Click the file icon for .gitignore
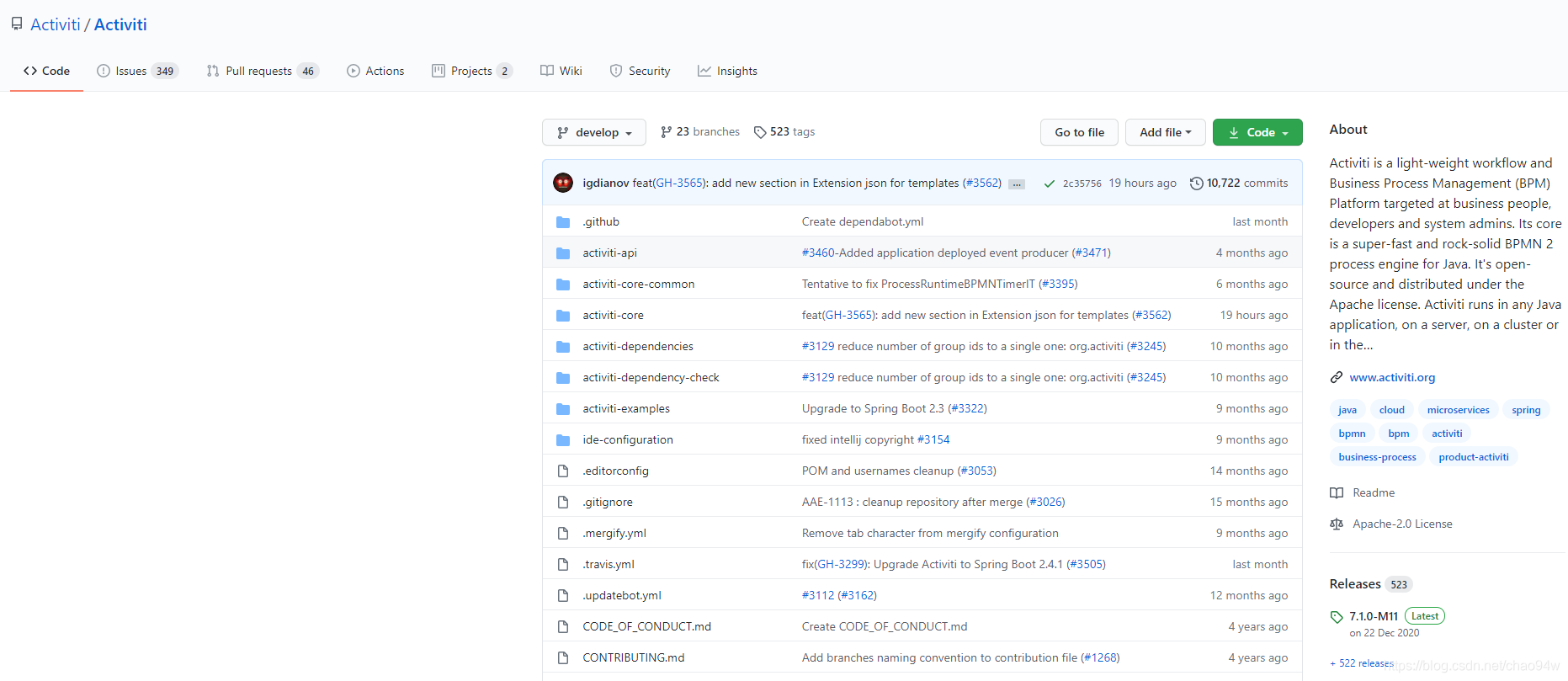This screenshot has width=1568, height=681. 563,503
